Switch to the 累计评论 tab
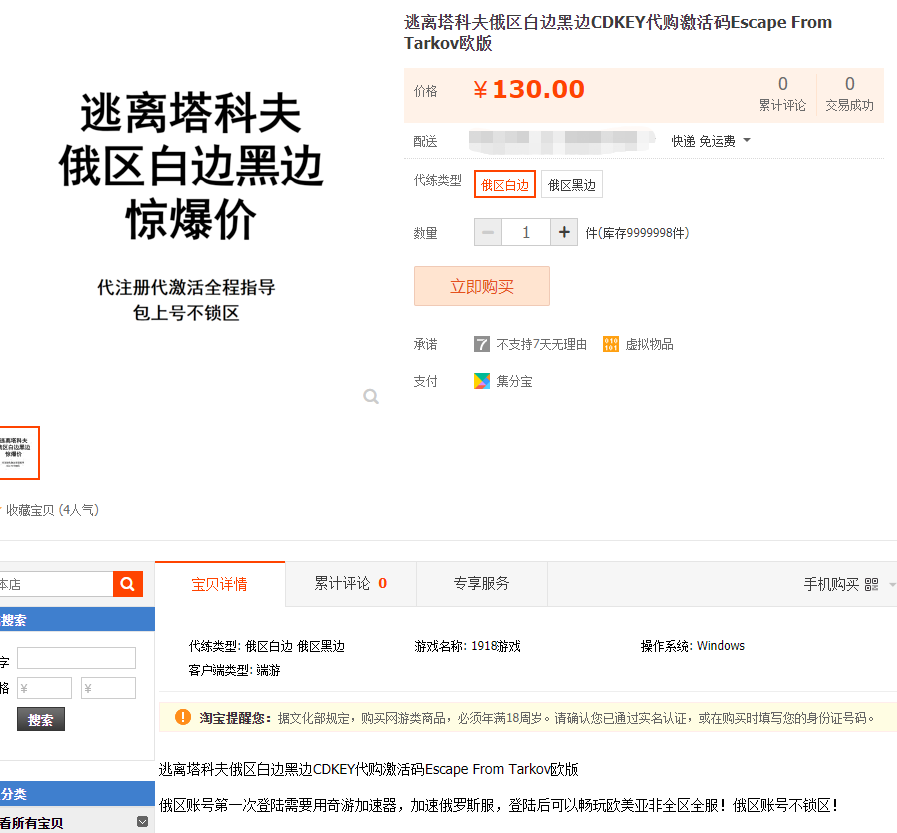The height and width of the screenshot is (833, 897). 351,584
